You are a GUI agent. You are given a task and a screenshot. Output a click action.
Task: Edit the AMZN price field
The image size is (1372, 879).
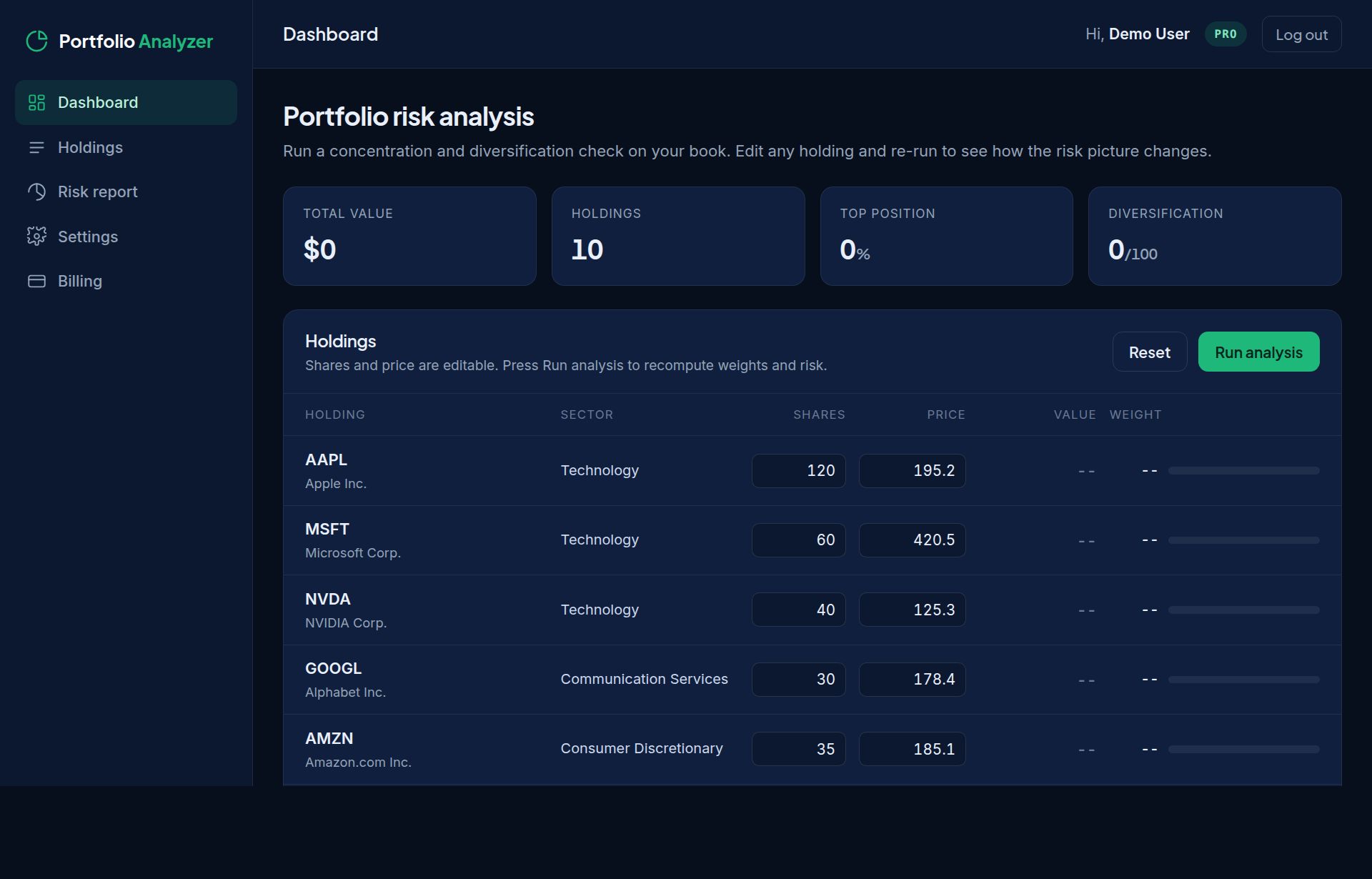coord(912,749)
